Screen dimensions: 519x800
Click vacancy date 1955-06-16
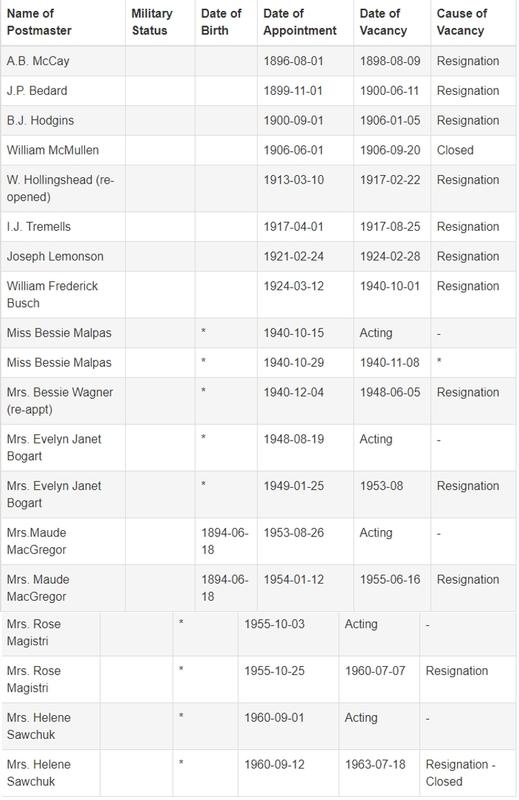pos(390,579)
